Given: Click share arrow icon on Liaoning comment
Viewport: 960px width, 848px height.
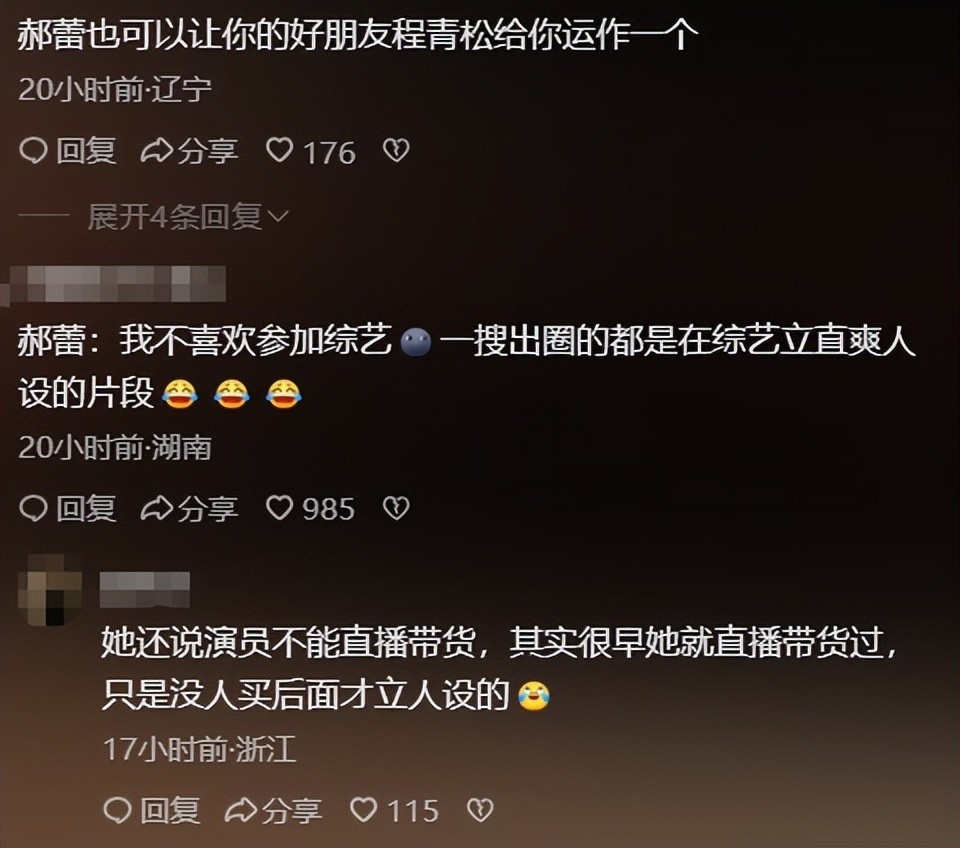Looking at the screenshot, I should 156,151.
